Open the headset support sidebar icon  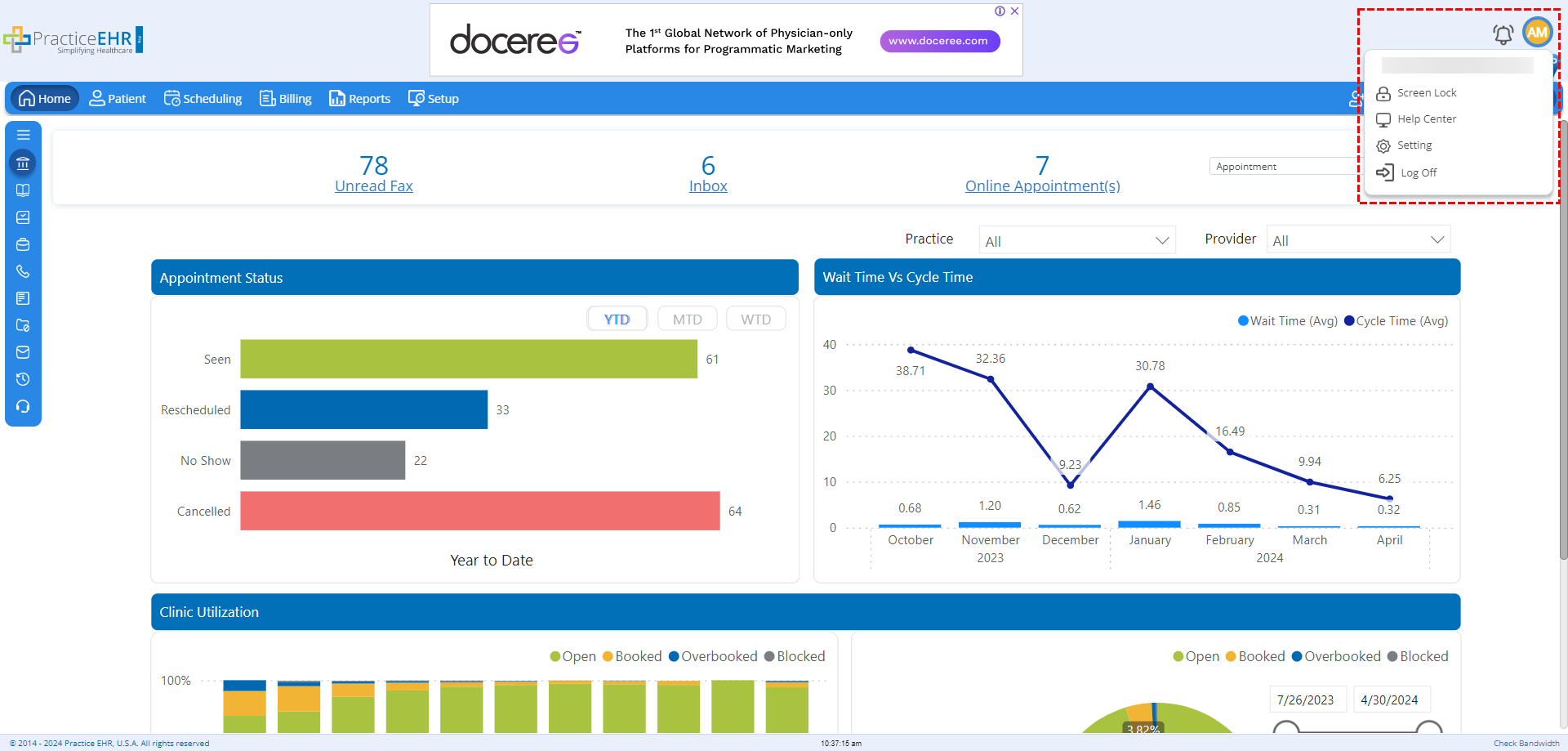click(x=23, y=406)
